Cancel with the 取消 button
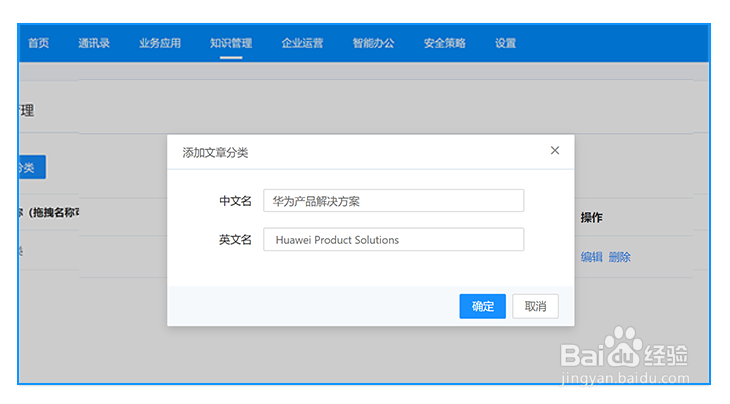The image size is (730, 404). [x=535, y=306]
